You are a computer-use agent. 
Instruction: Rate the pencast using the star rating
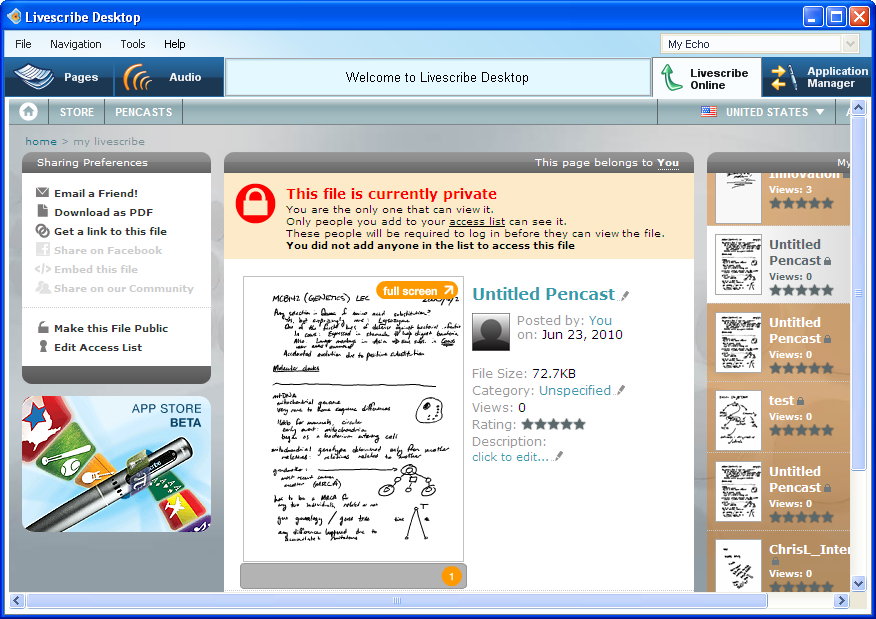[x=553, y=424]
